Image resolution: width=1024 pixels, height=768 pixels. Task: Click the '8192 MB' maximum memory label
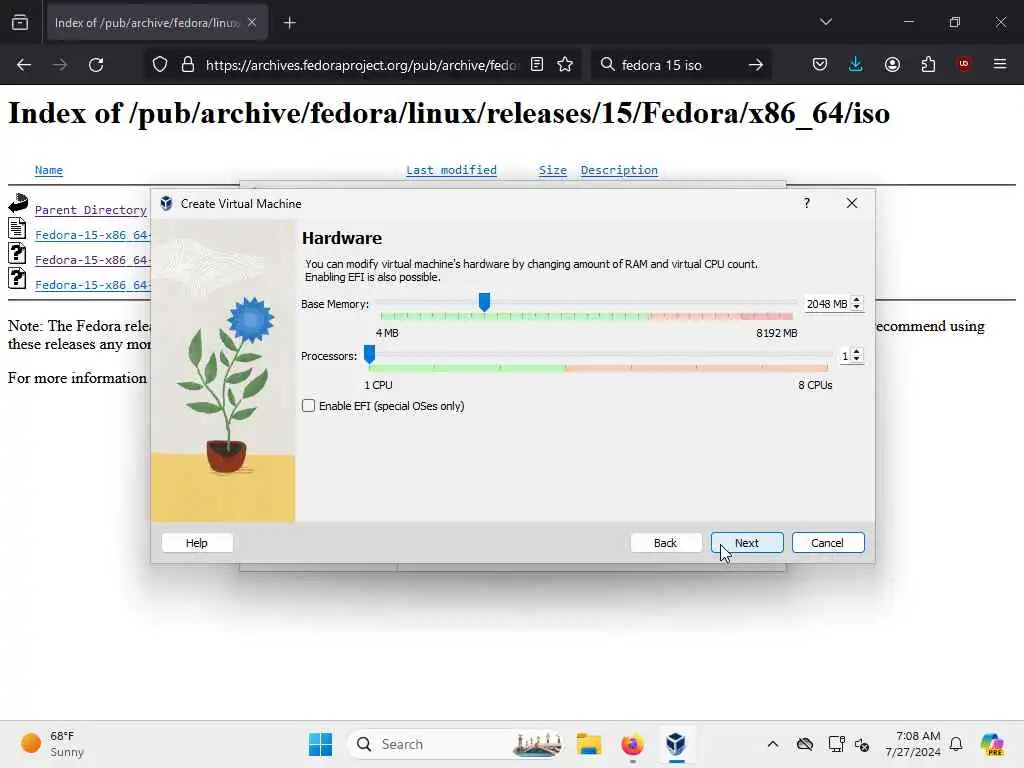tap(776, 333)
